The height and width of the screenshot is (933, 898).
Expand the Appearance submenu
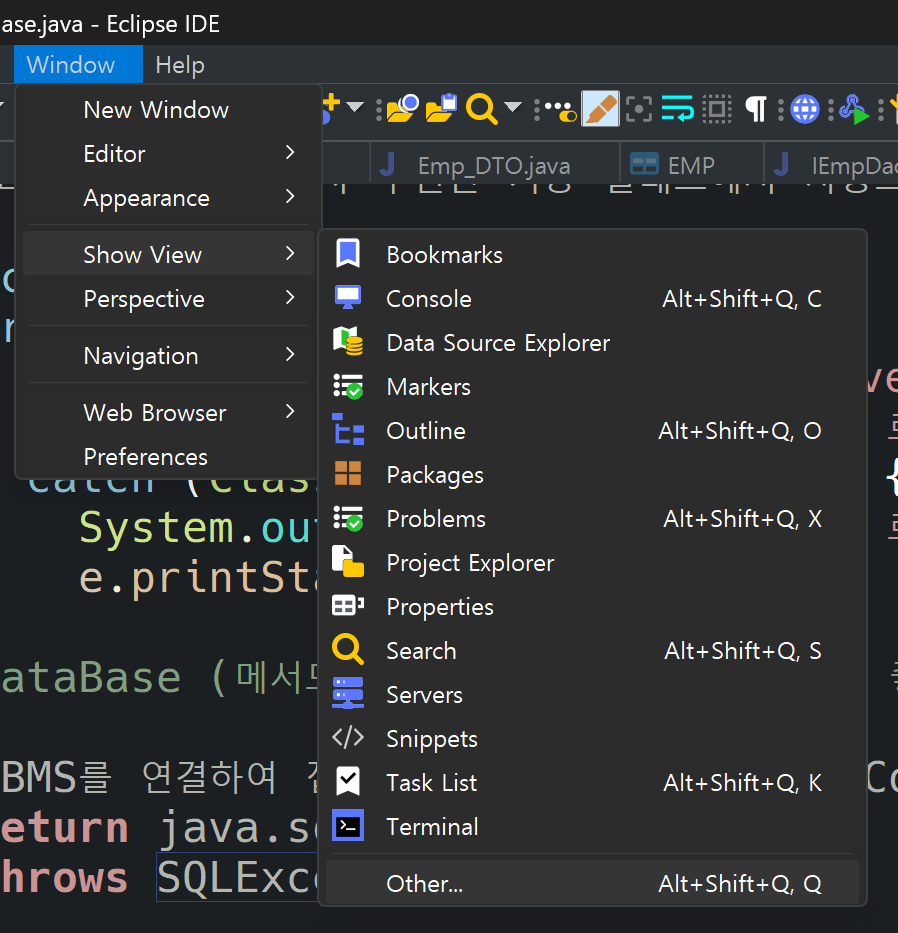[x=168, y=198]
